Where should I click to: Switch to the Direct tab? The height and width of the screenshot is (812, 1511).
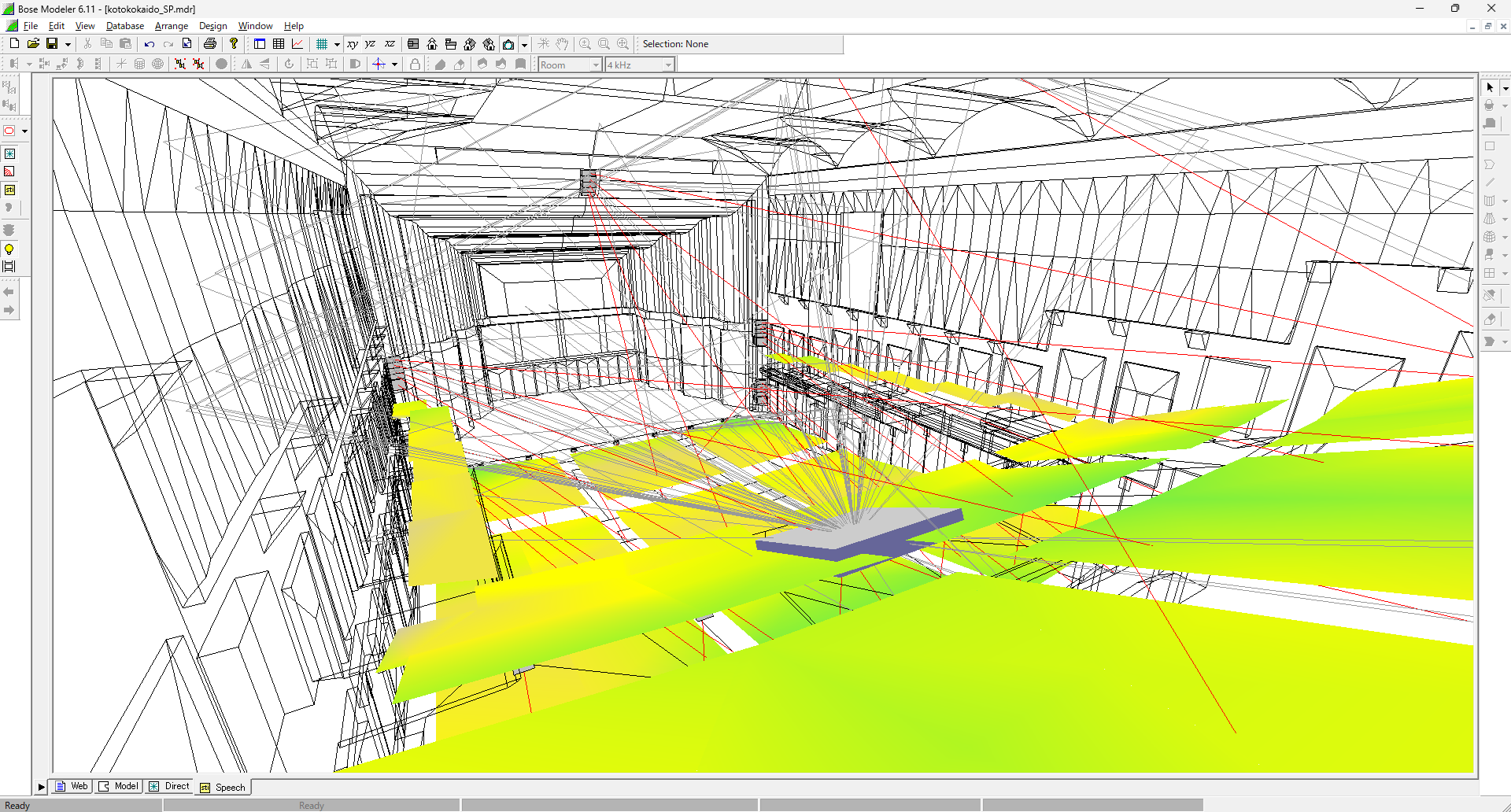click(170, 786)
